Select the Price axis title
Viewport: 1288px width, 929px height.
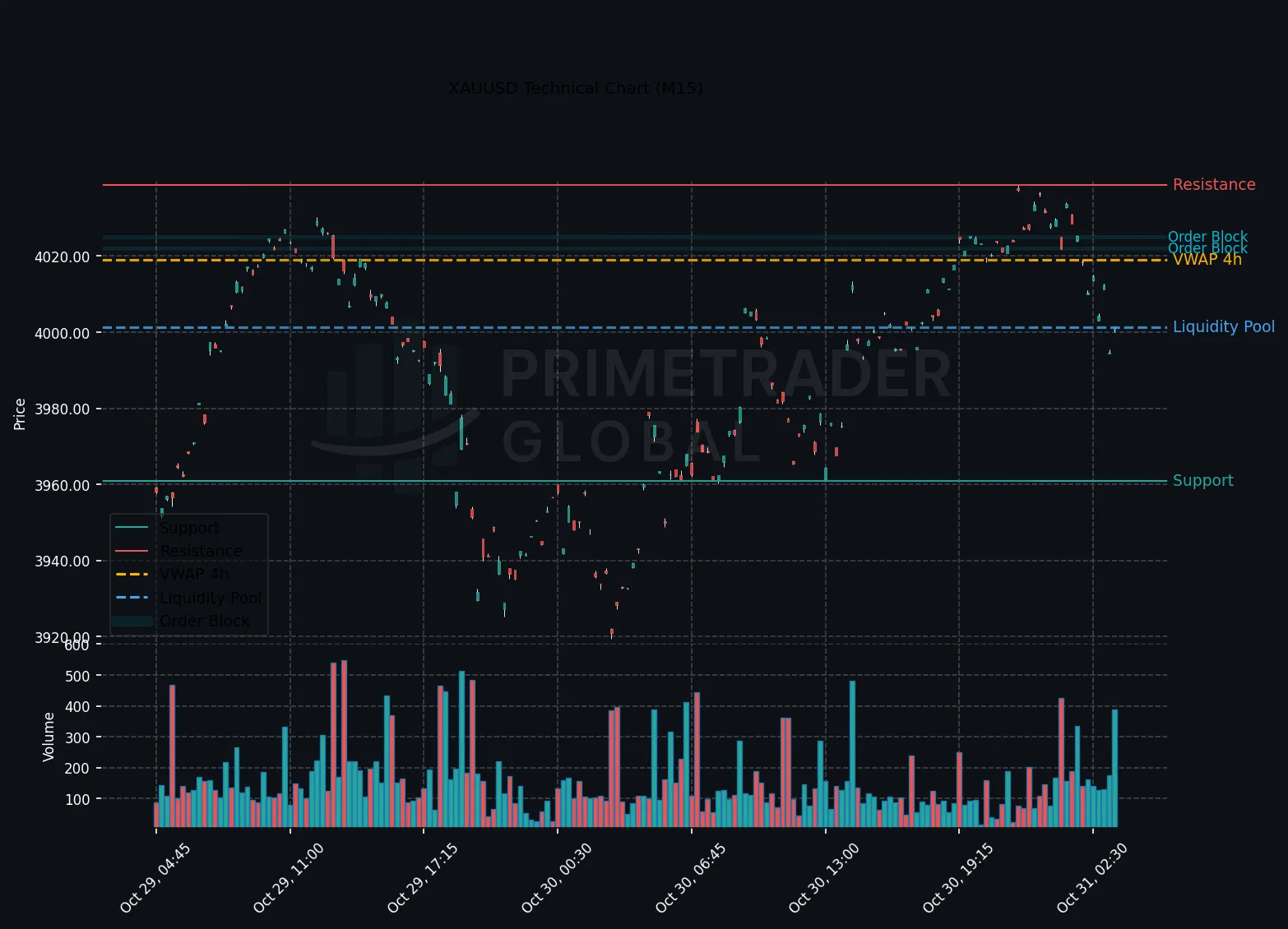20,414
